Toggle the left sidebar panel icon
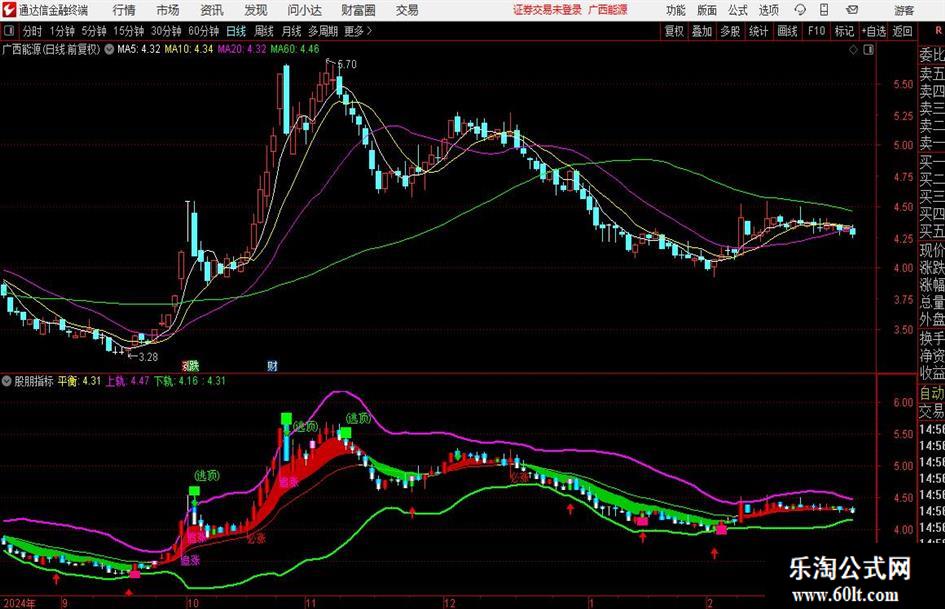945x609 pixels. tap(9, 31)
